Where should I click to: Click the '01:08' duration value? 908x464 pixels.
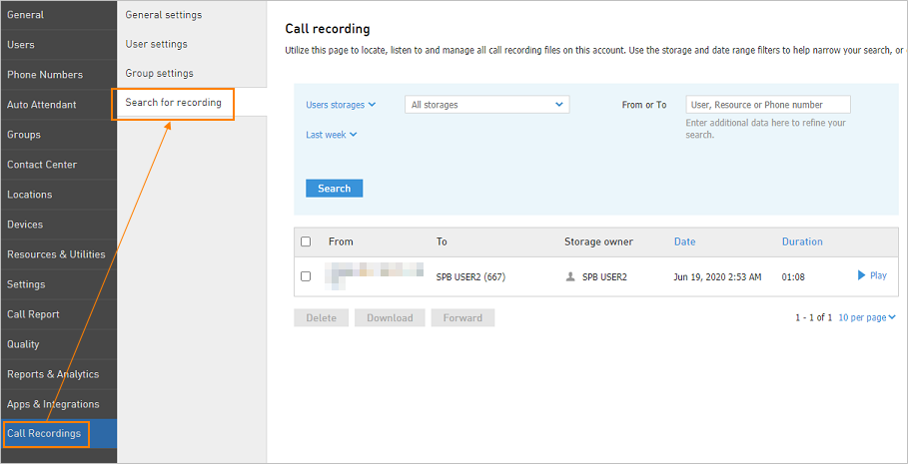(793, 277)
